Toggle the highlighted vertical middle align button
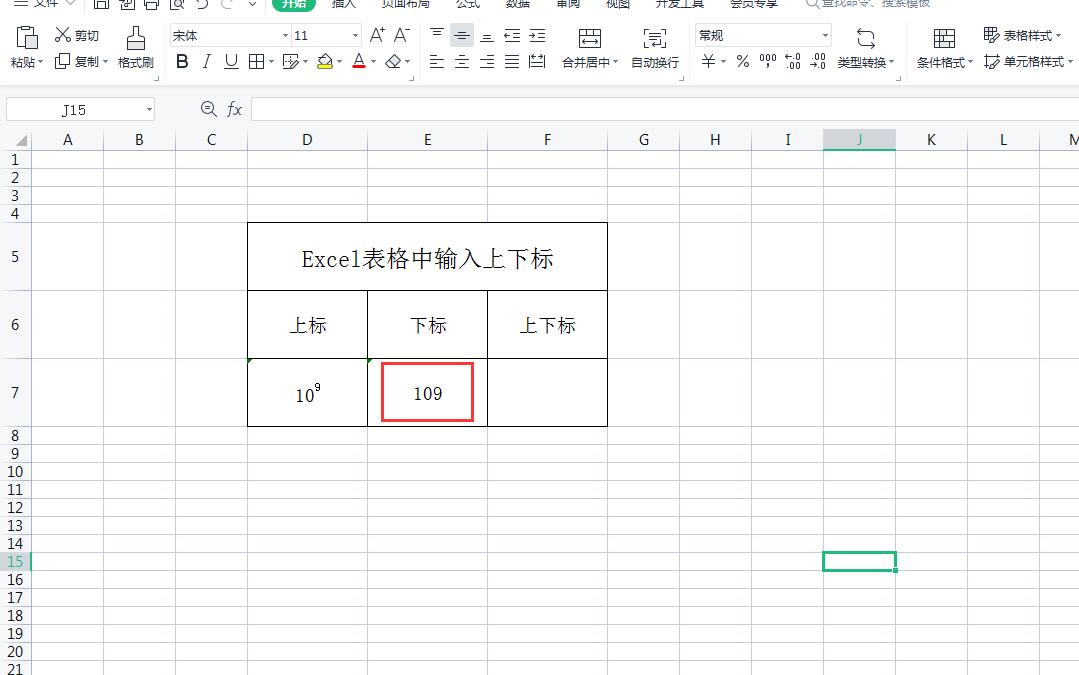Screen dimensions: 1079x675 pos(462,35)
